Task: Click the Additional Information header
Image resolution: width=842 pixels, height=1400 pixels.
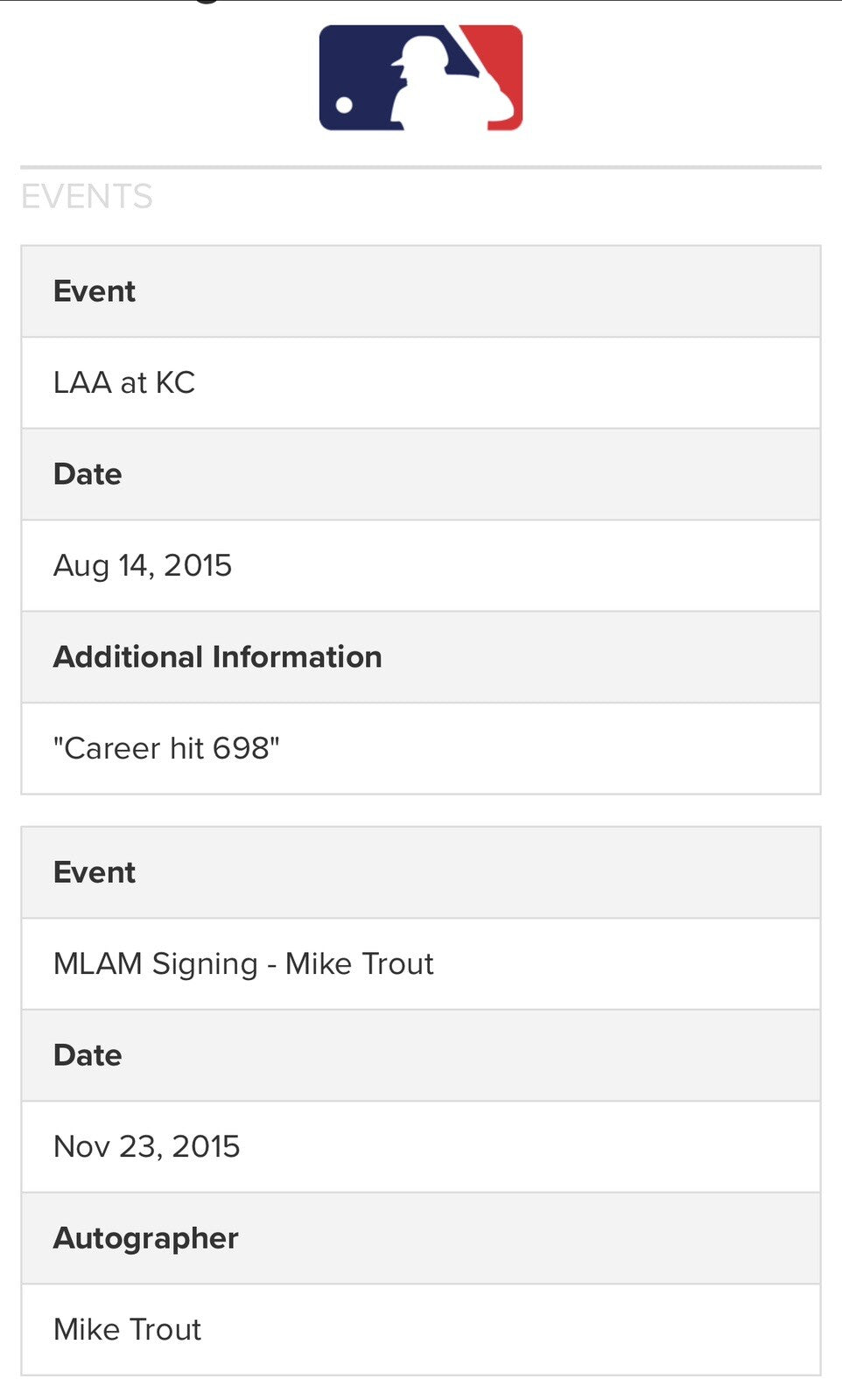Action: [218, 657]
